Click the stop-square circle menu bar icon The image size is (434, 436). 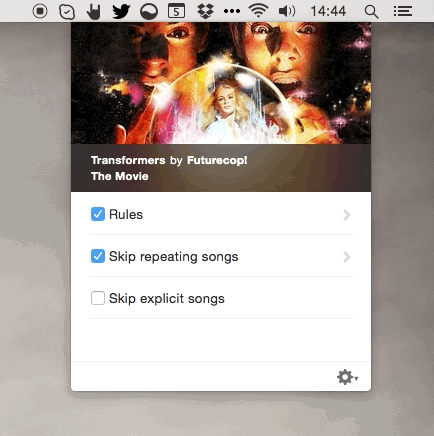[40, 11]
